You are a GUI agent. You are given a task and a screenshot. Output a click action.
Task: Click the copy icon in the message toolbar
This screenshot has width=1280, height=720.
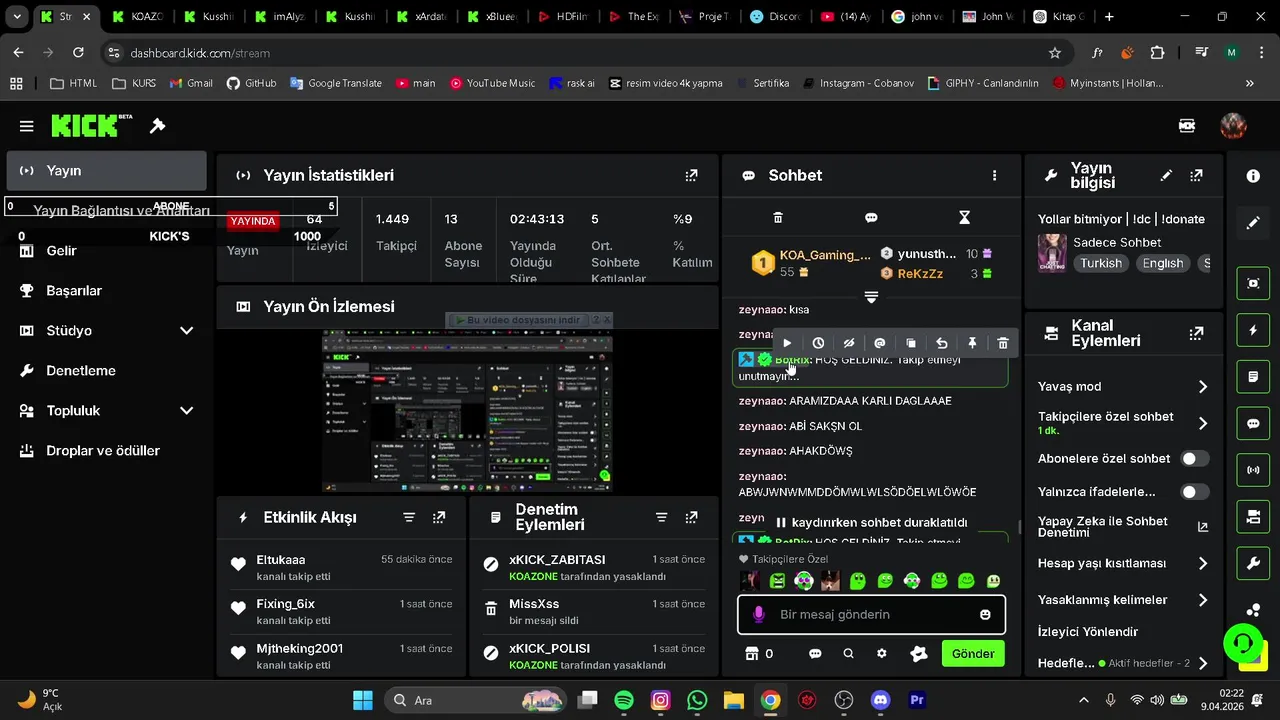911,343
